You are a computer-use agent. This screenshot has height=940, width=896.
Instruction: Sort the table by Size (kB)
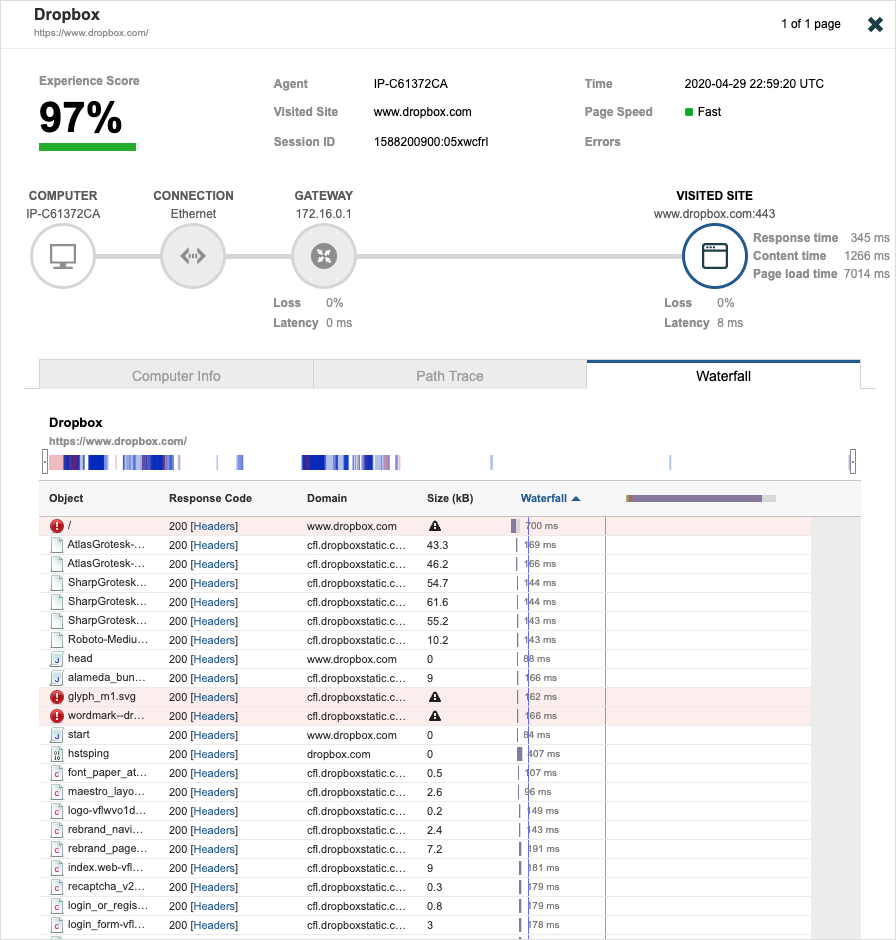[450, 498]
